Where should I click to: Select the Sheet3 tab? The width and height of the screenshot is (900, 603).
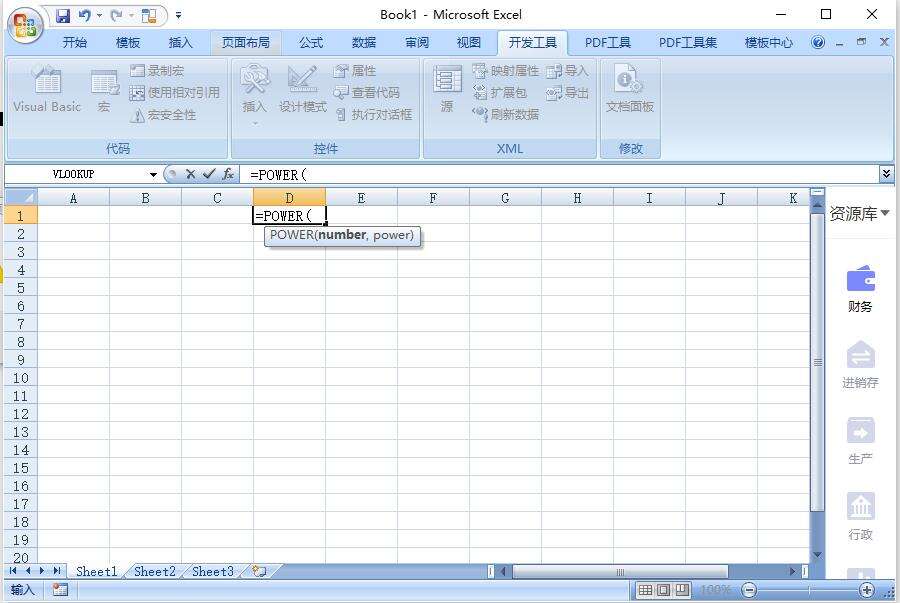point(212,571)
